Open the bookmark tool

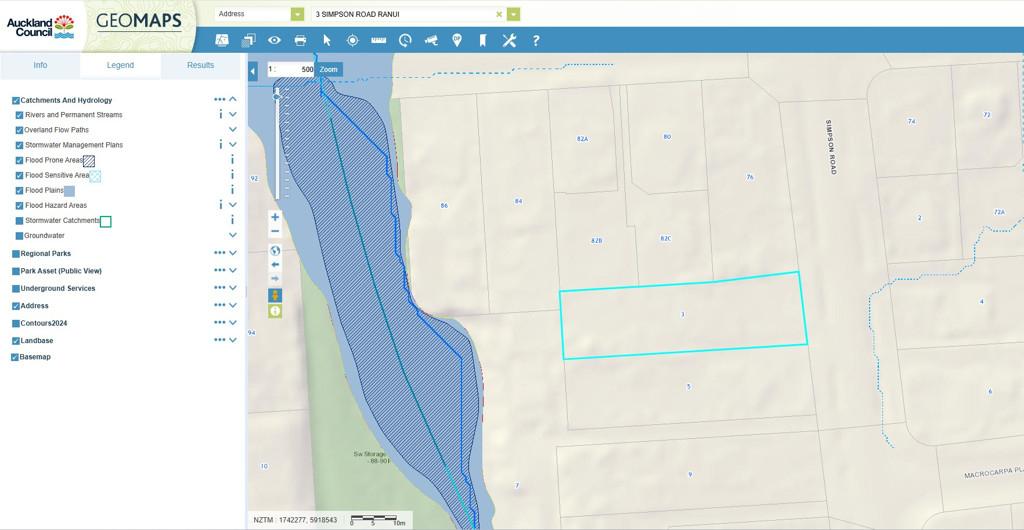(x=482, y=40)
